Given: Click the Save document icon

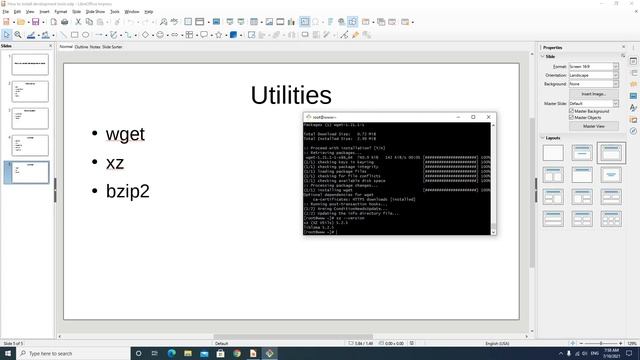Looking at the screenshot, I should point(36,22).
